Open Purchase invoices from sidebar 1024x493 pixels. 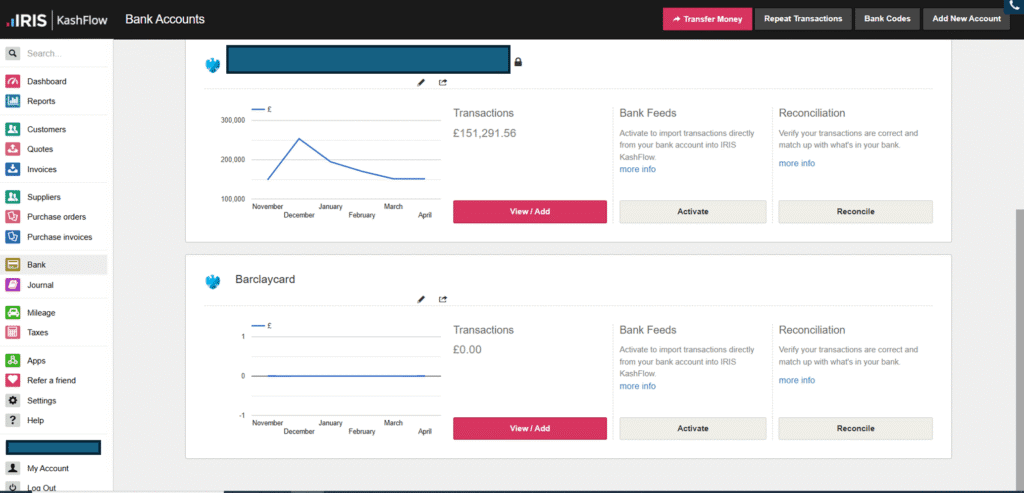pos(59,237)
